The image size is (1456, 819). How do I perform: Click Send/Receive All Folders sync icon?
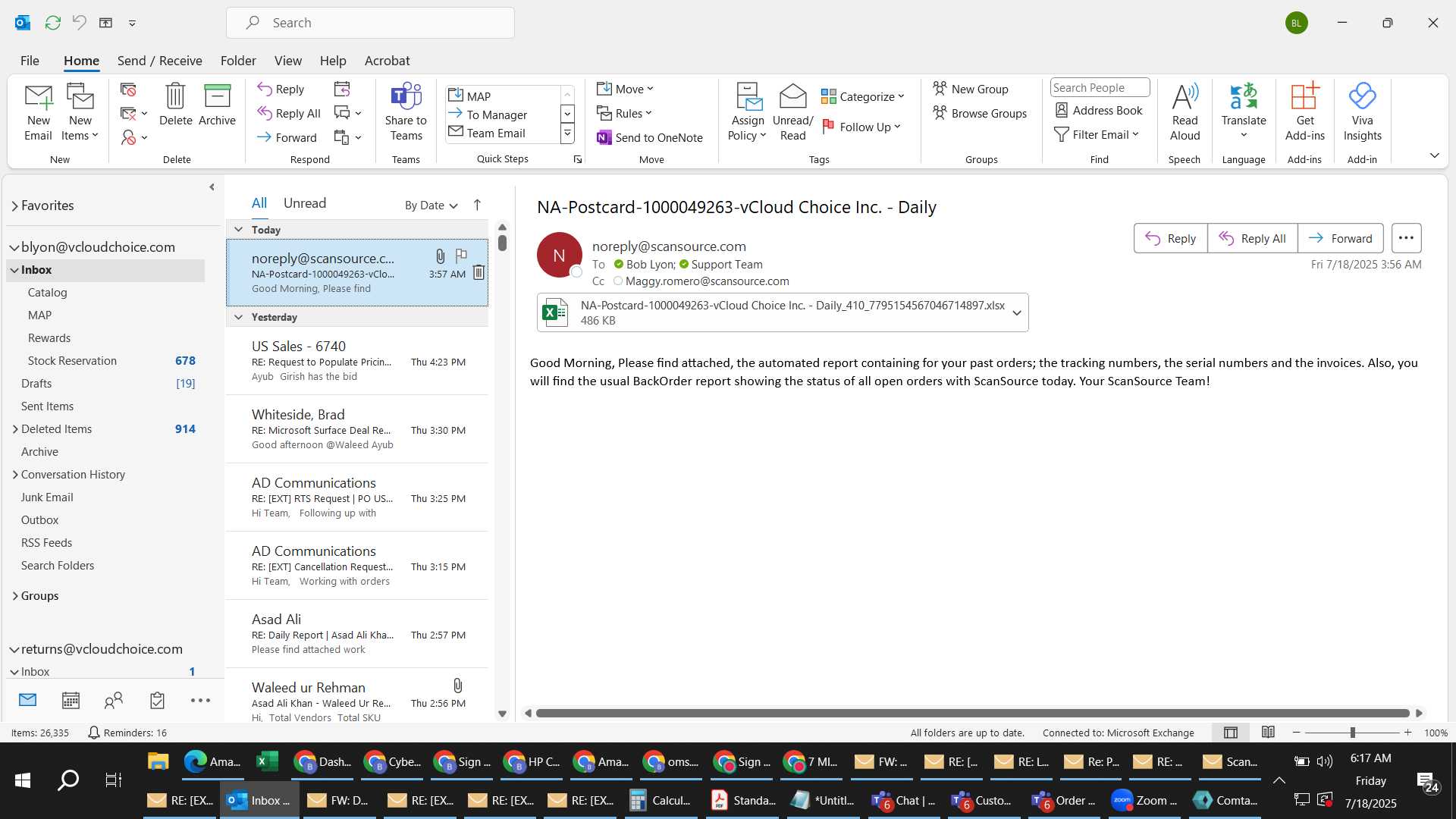point(52,23)
